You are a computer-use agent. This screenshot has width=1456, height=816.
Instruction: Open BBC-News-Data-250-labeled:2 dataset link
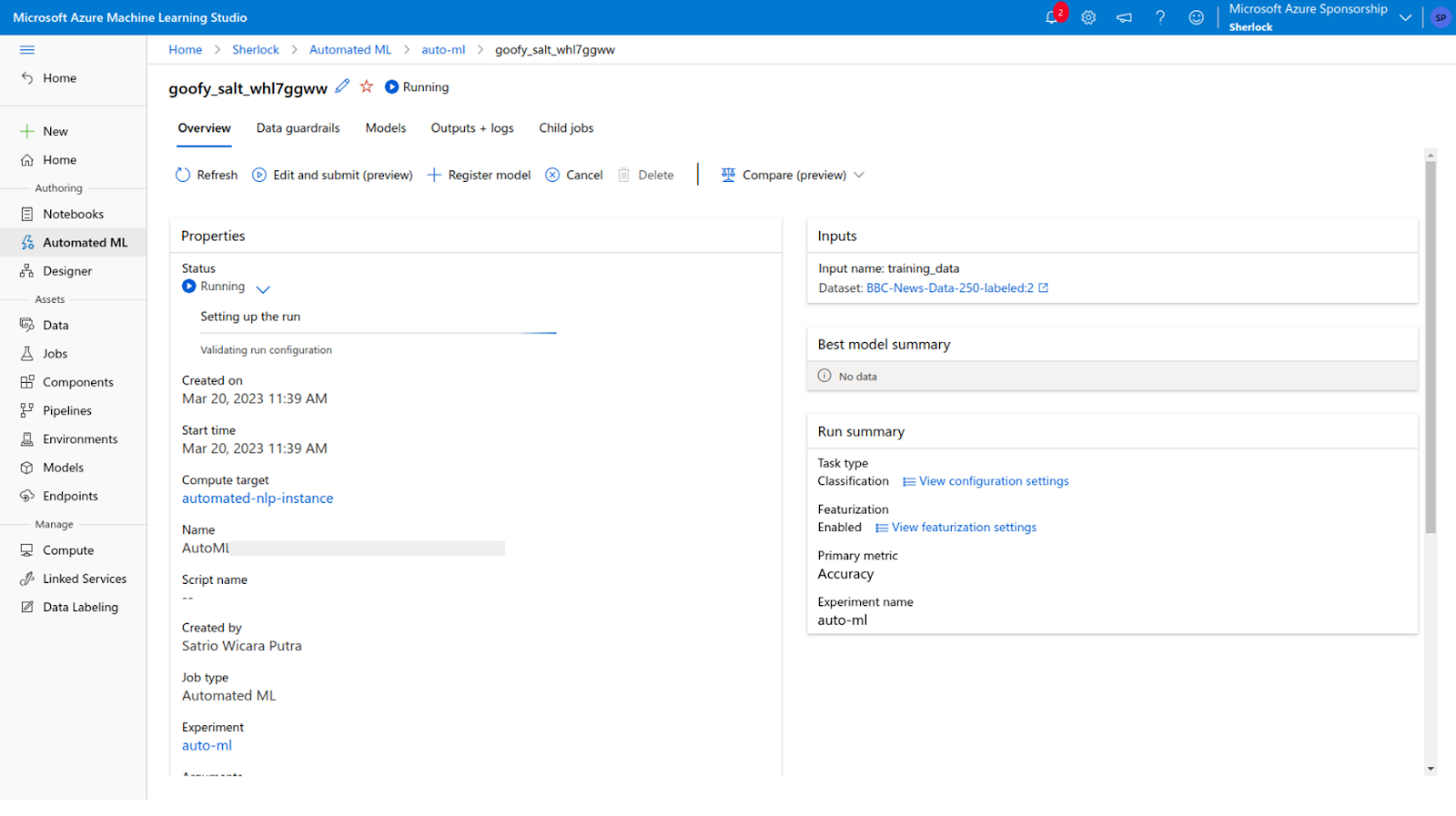pos(950,288)
